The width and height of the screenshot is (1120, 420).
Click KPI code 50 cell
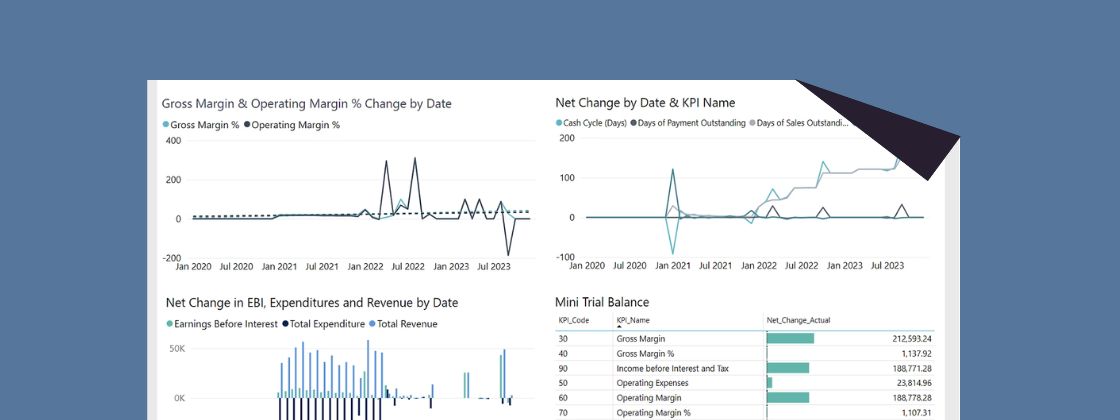[x=563, y=383]
